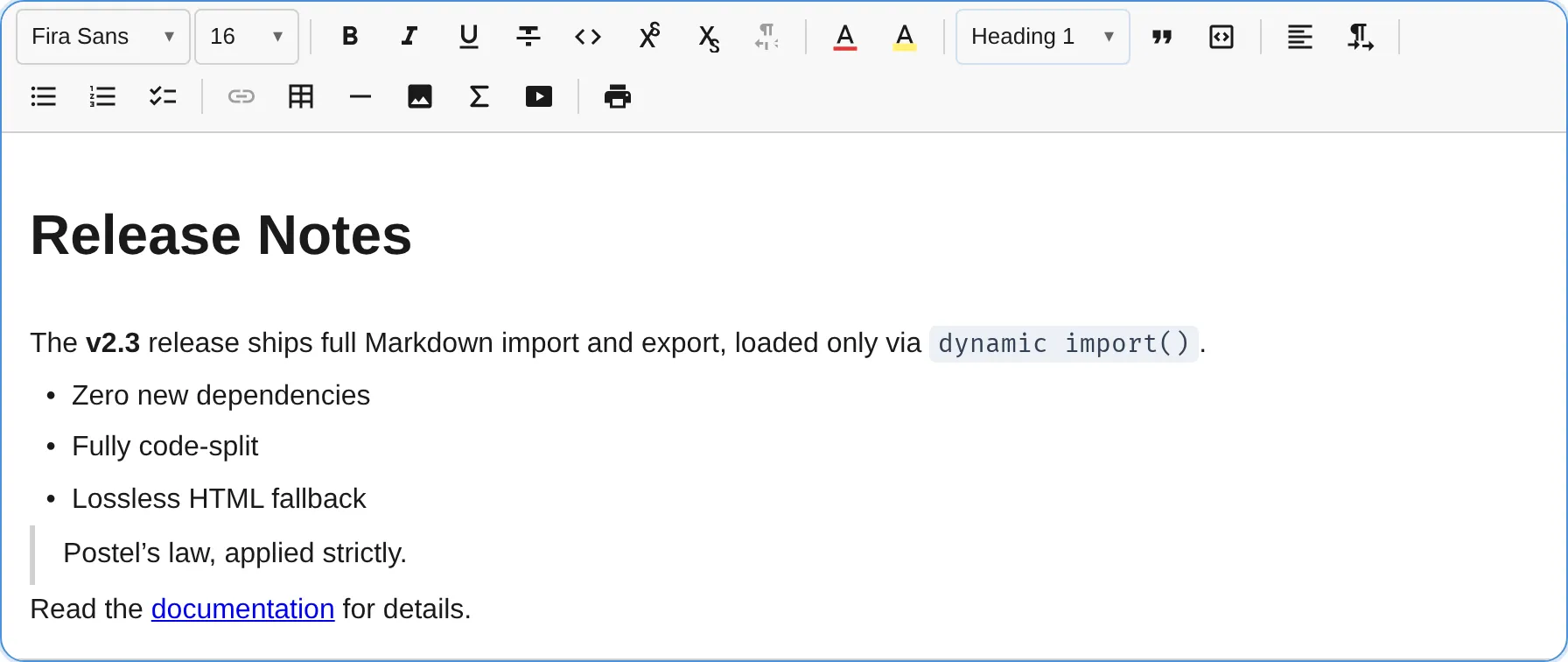This screenshot has height=662, width=1568.
Task: Click the inline code dynamic import()
Action: coord(1064,343)
